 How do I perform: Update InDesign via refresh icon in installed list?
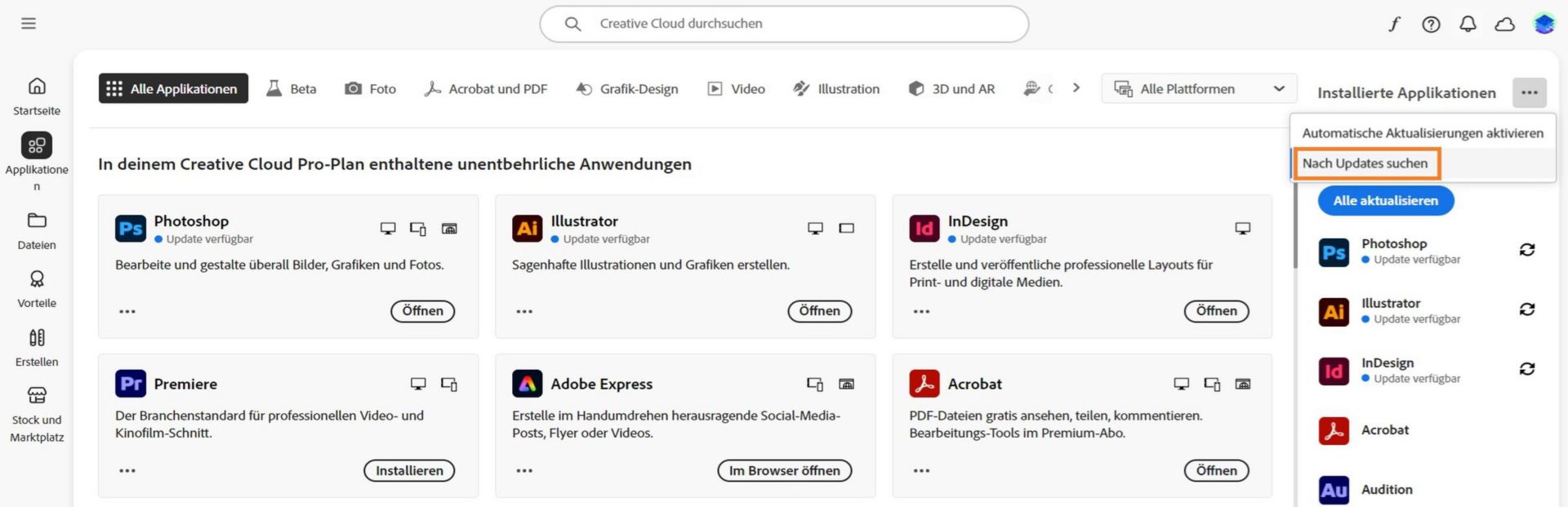1527,369
